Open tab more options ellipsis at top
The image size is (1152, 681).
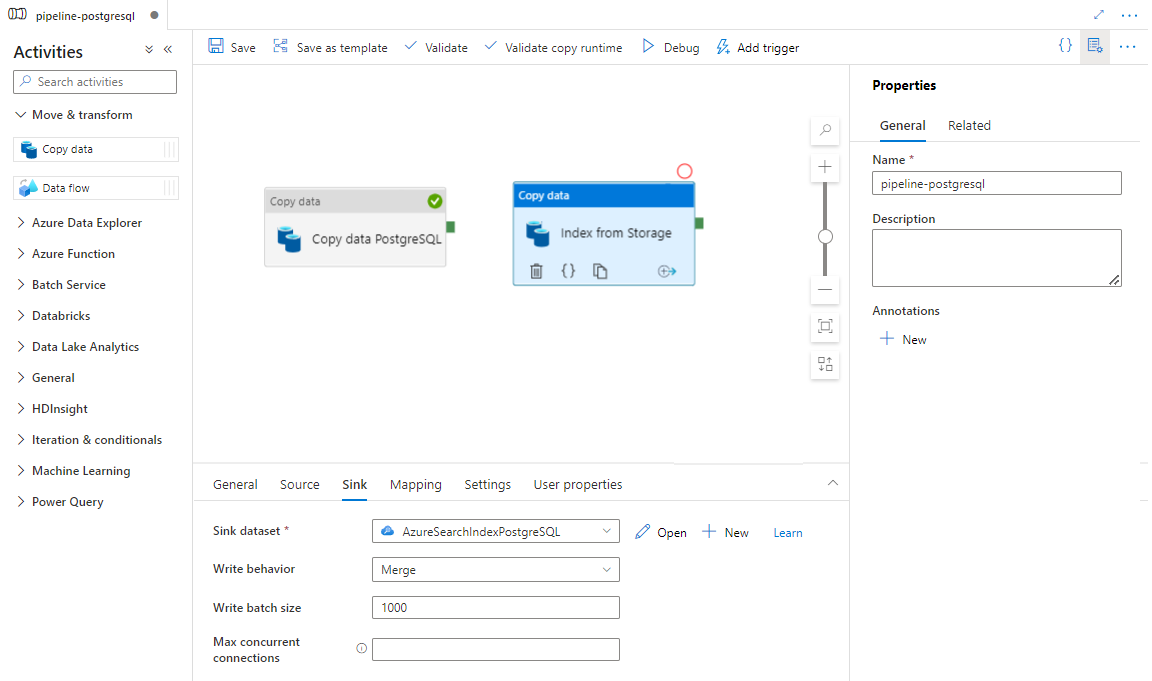(x=1129, y=15)
